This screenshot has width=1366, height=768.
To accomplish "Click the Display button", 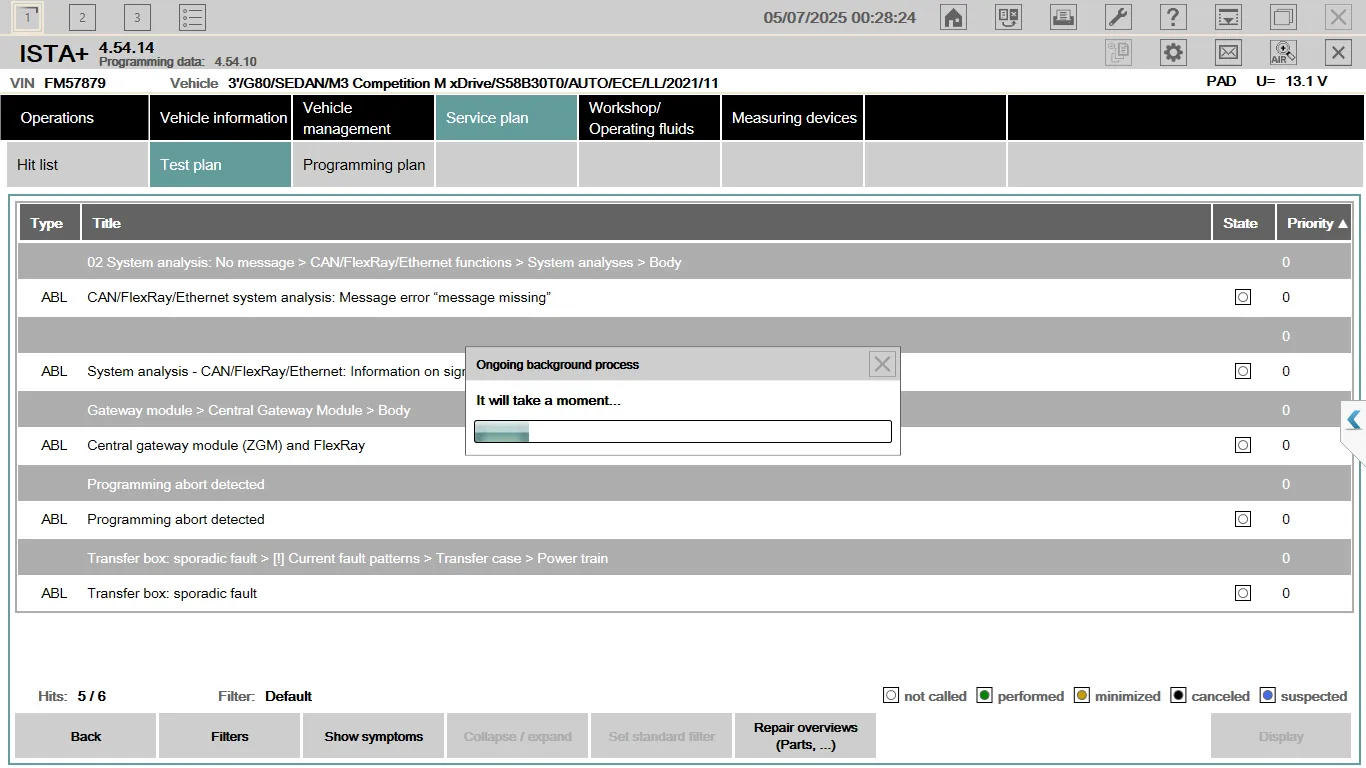I will (1280, 736).
